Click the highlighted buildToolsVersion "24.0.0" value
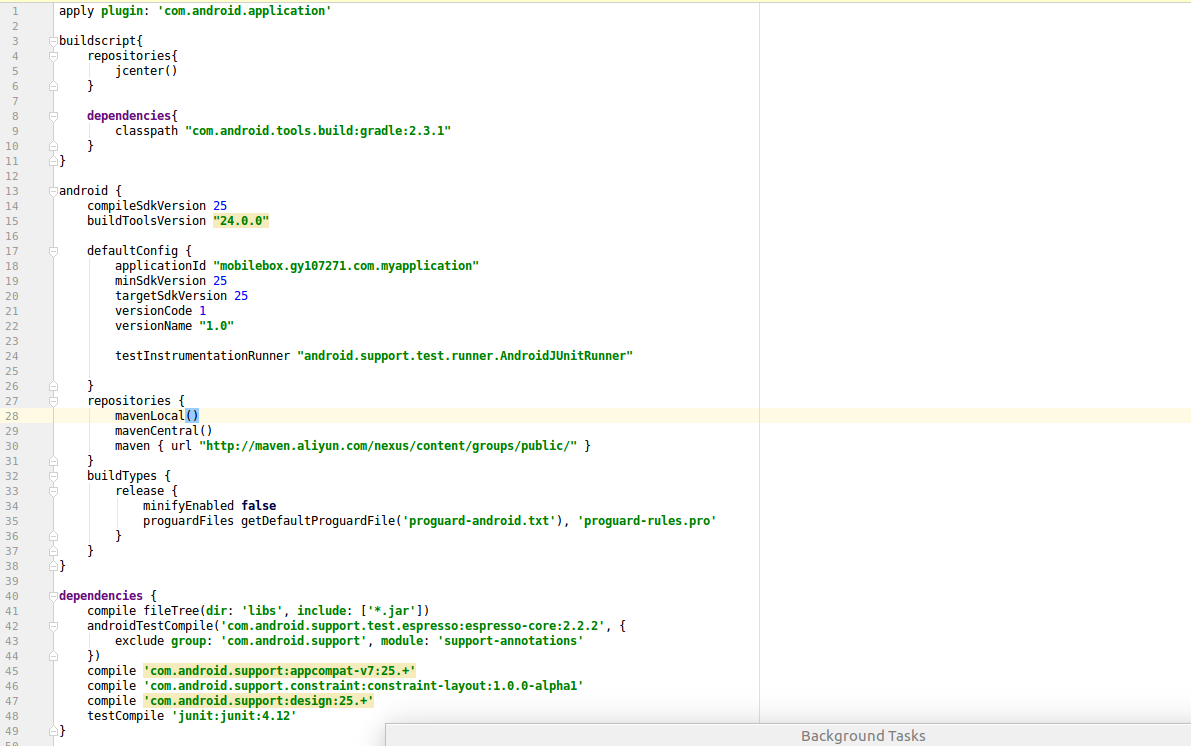Screen dimensions: 1191x746 point(241,221)
